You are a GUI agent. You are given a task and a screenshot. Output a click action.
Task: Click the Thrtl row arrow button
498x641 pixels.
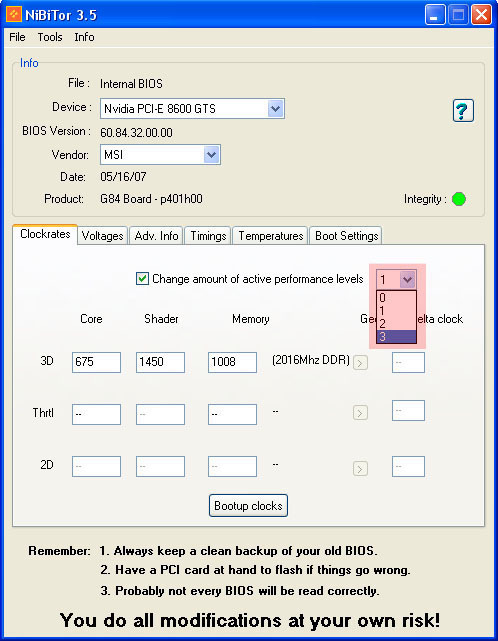[x=360, y=413]
